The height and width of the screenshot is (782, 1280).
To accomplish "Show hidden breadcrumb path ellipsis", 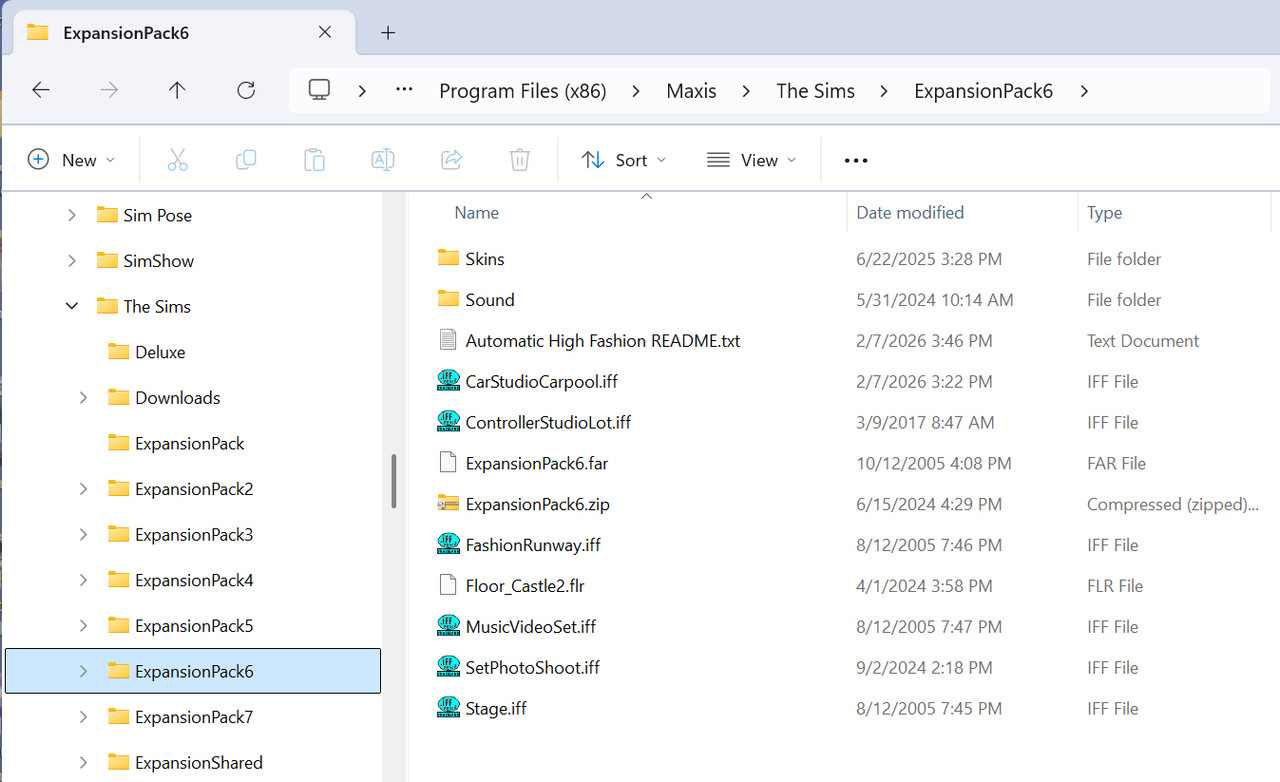I will 404,90.
